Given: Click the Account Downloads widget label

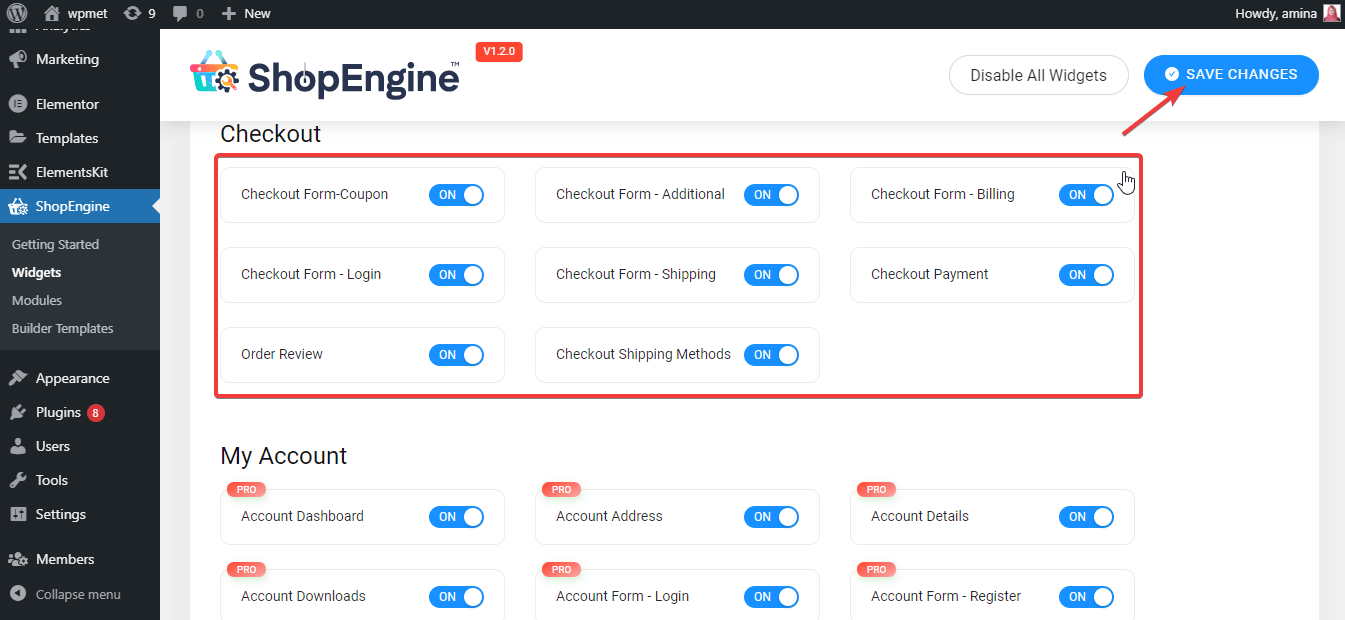Looking at the screenshot, I should point(303,596).
